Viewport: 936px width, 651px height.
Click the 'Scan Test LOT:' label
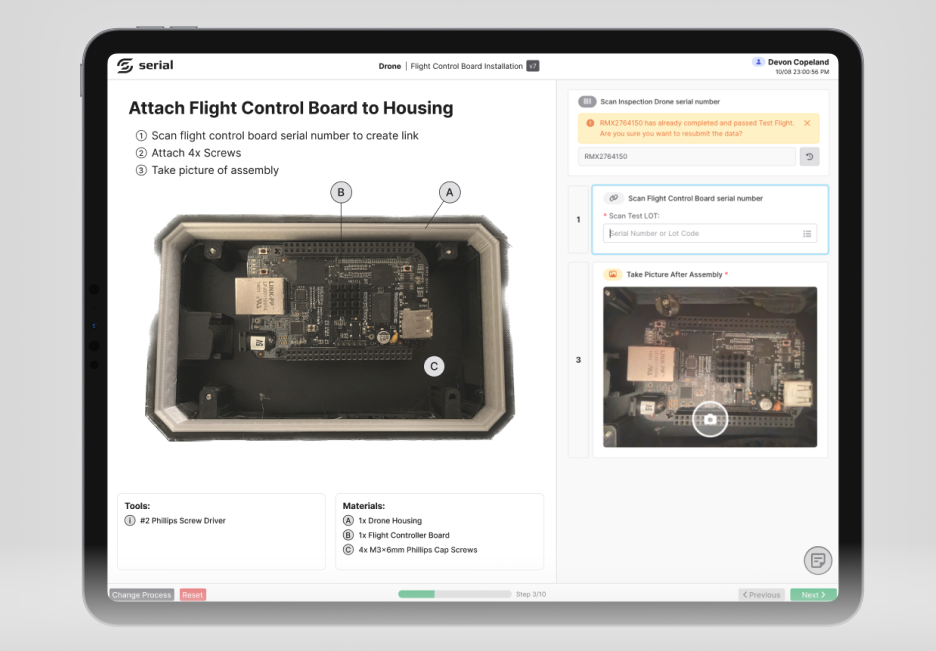634,216
